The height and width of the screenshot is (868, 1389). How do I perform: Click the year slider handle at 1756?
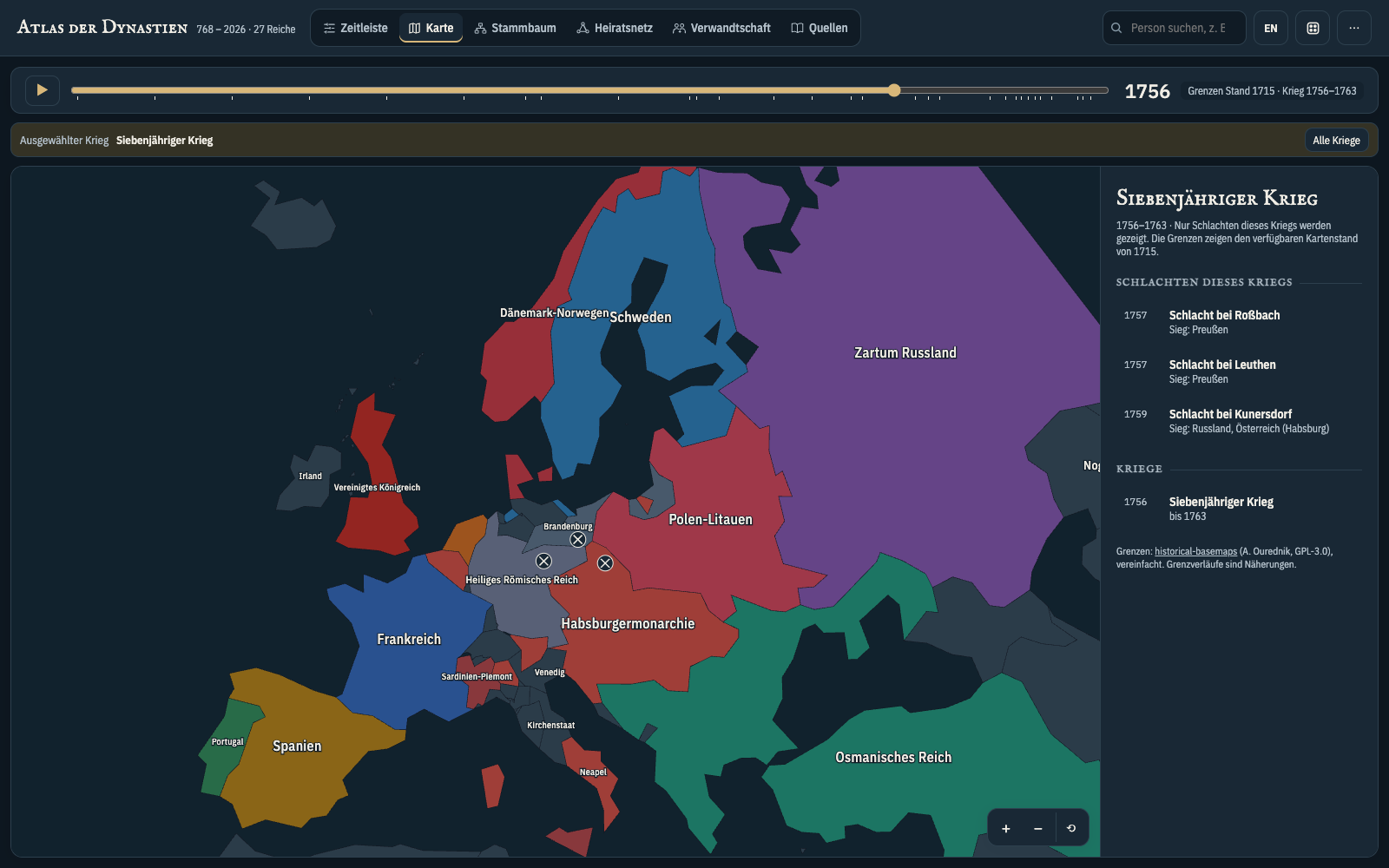pyautogui.click(x=894, y=90)
